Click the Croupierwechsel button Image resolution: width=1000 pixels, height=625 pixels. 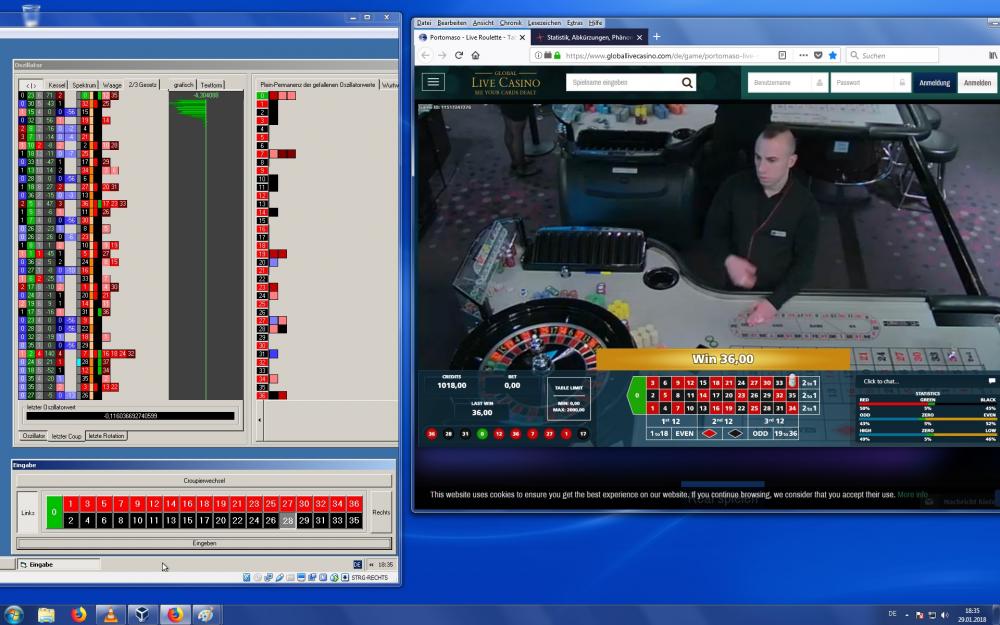tap(204, 481)
